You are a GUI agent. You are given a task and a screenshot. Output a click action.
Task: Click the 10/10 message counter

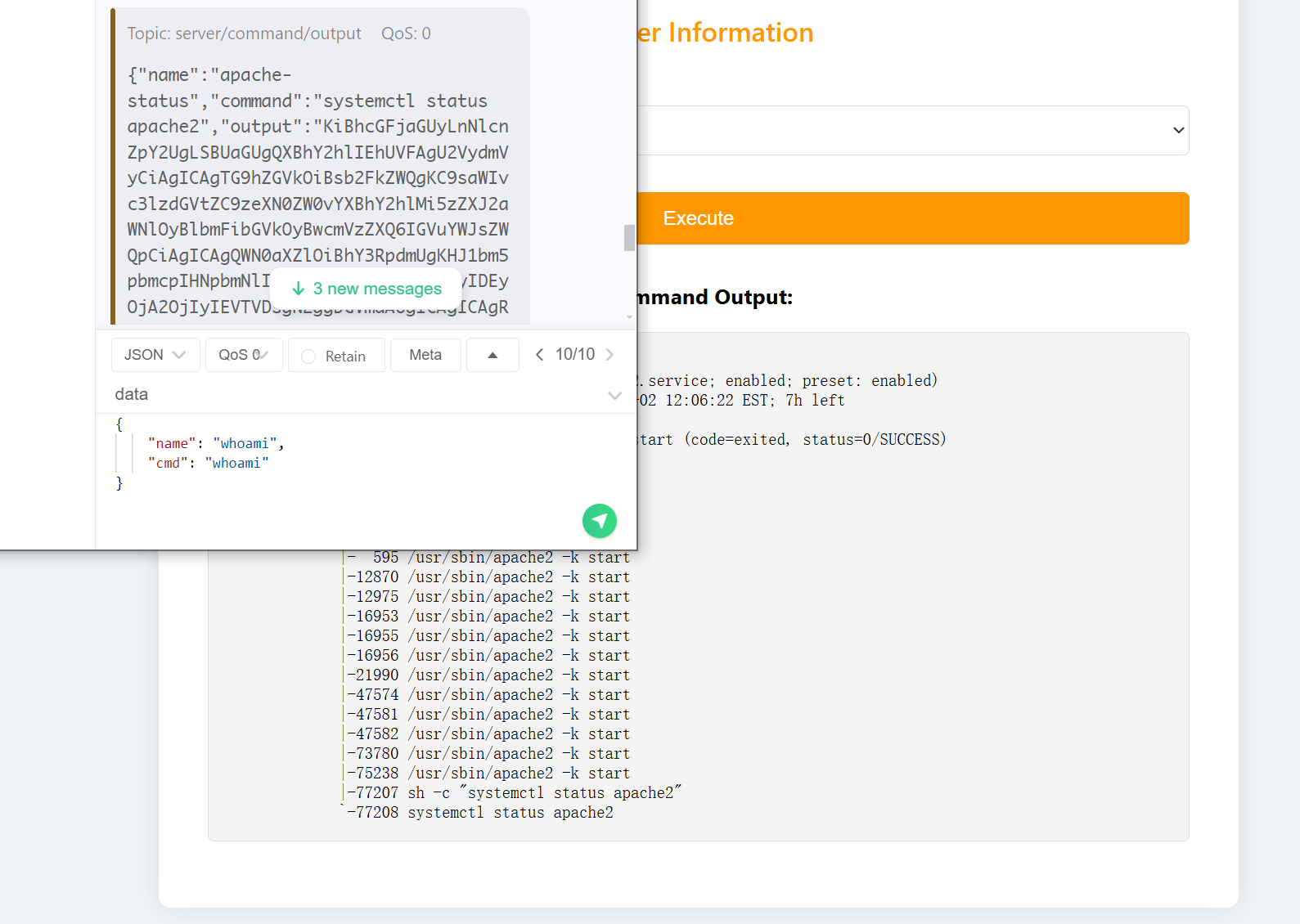574,355
